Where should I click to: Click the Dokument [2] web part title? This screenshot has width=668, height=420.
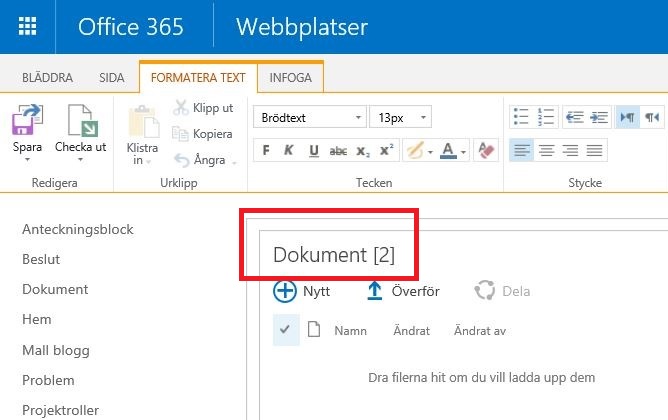pyautogui.click(x=334, y=255)
